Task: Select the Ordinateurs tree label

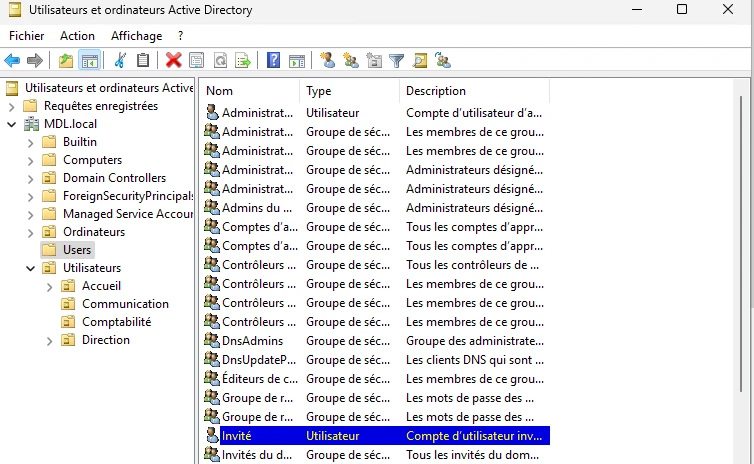Action: click(x=94, y=232)
